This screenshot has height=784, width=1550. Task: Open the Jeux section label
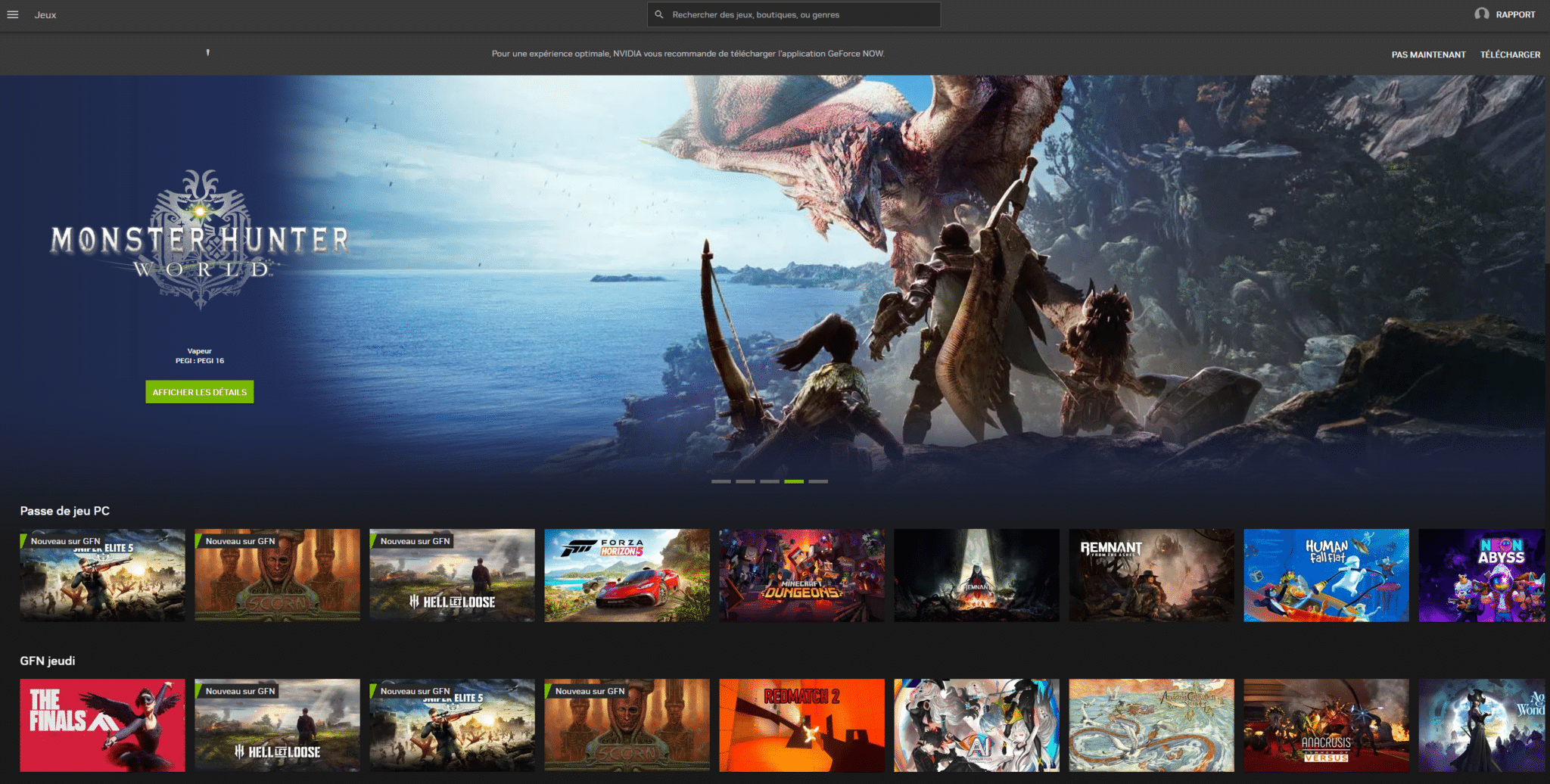45,15
